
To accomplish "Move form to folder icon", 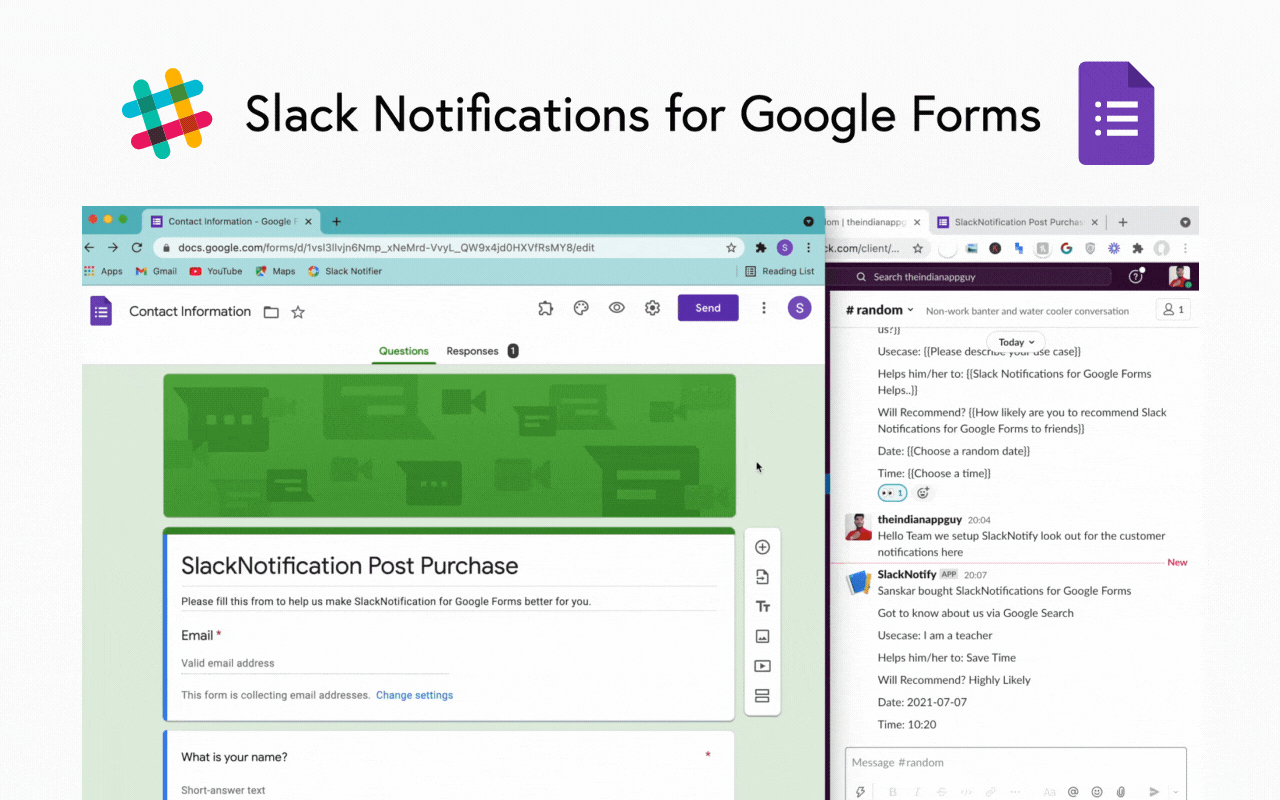I will 271,312.
